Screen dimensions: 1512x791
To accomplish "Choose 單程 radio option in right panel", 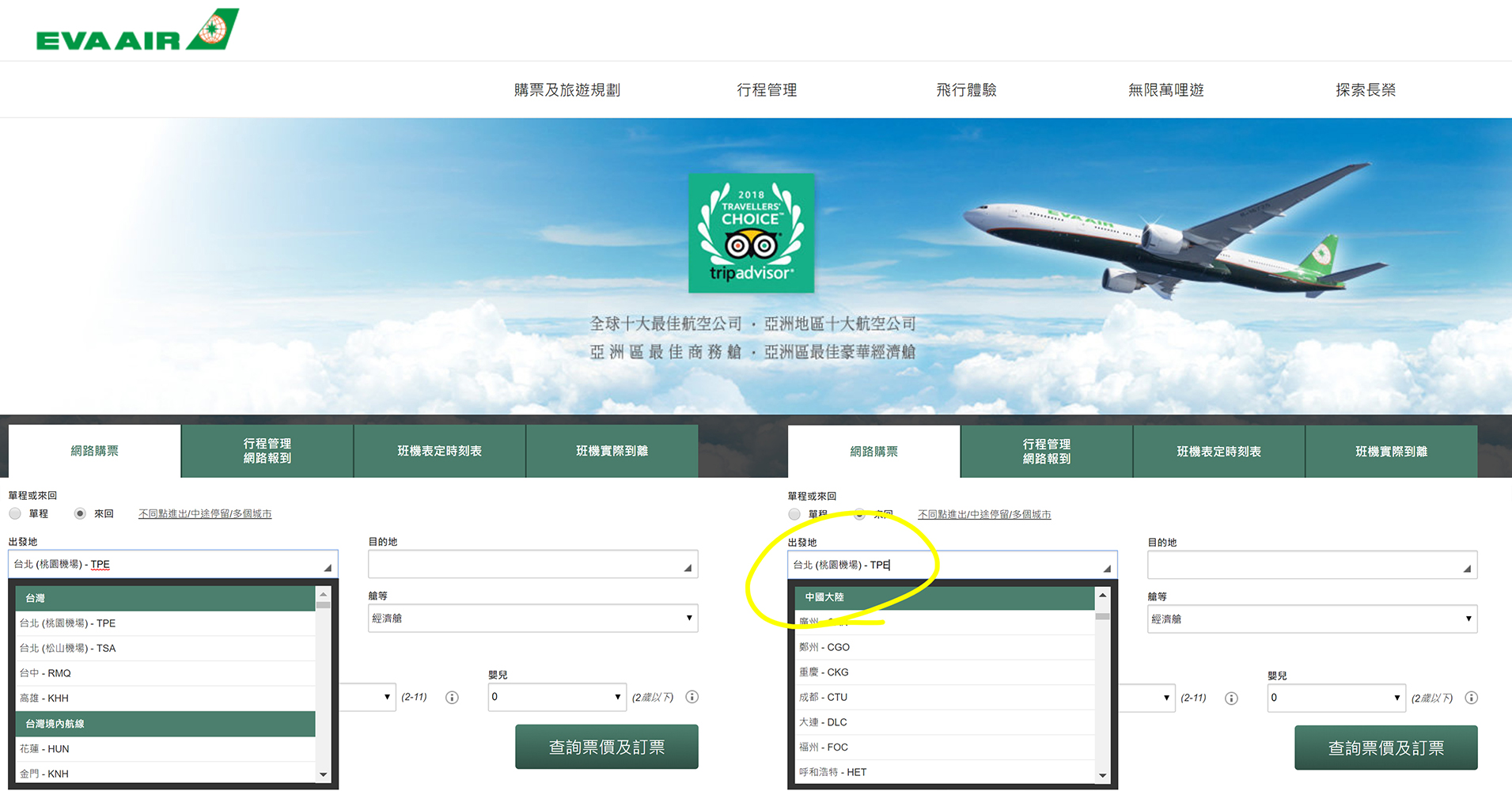I will 794,514.
